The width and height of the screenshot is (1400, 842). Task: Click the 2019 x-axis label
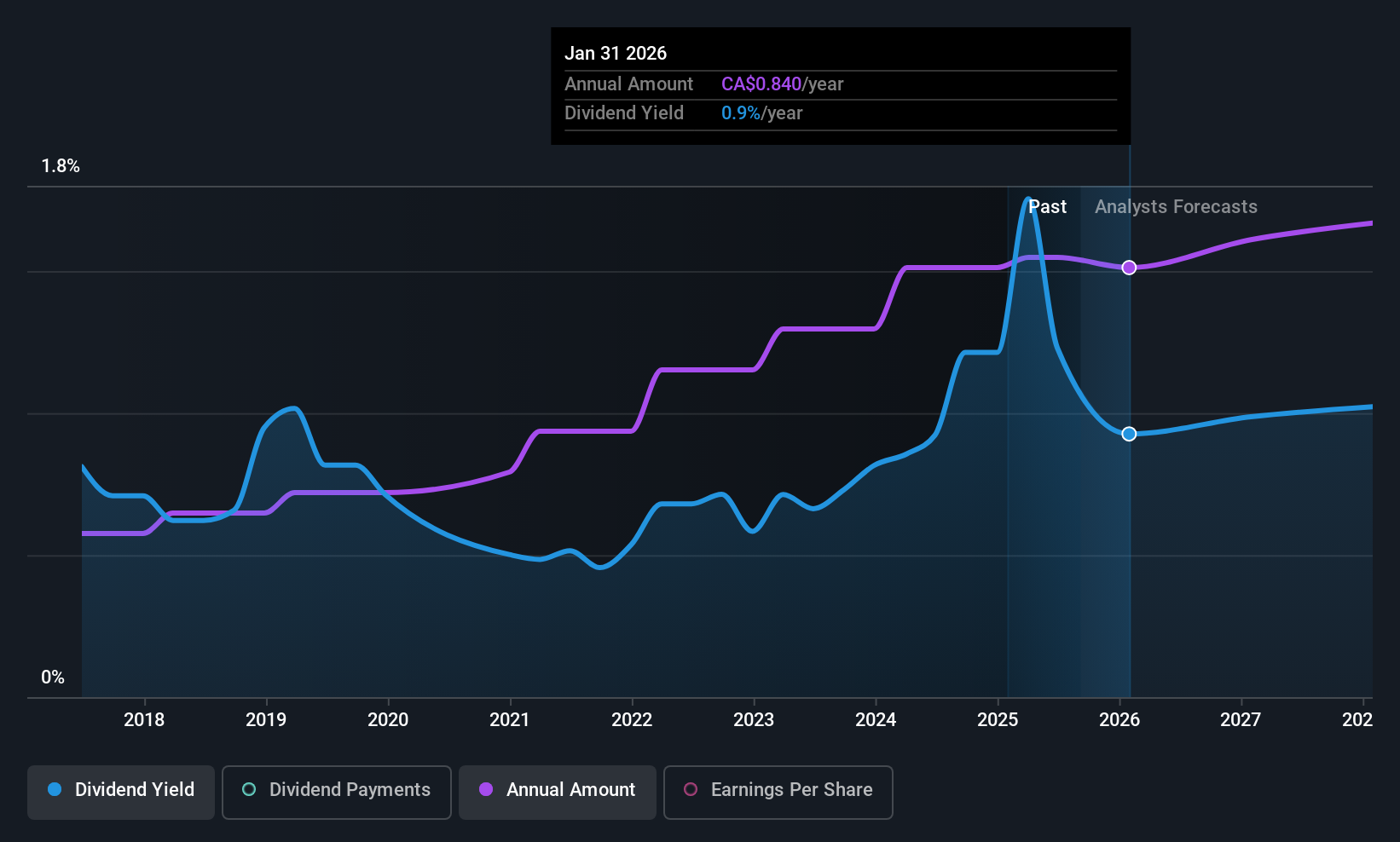pyautogui.click(x=266, y=720)
